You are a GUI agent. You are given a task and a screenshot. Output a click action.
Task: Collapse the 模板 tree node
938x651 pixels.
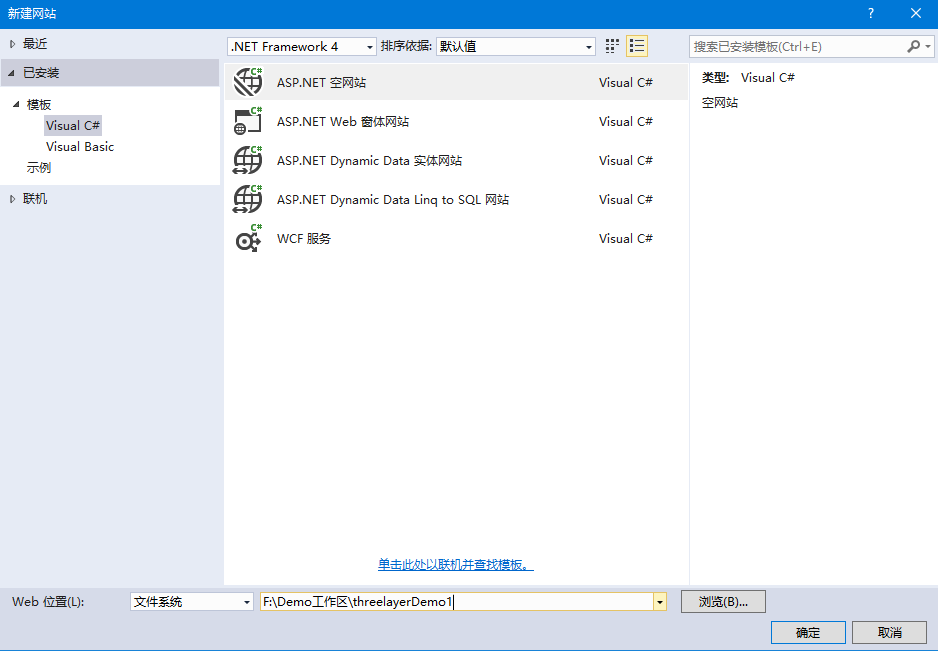tap(16, 104)
